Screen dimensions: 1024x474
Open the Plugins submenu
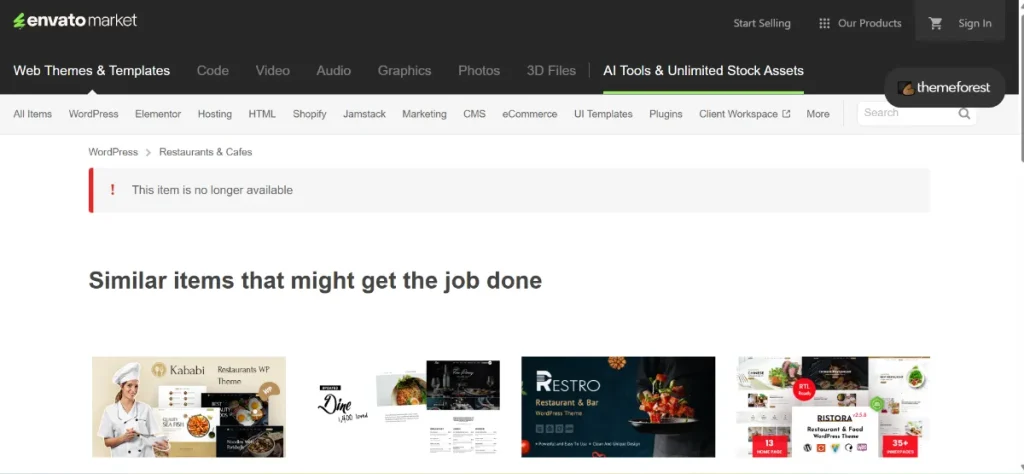[x=665, y=114]
